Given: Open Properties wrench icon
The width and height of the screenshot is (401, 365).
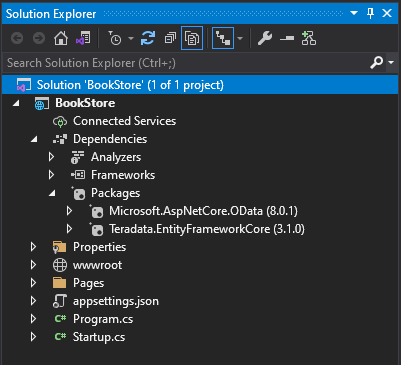Looking at the screenshot, I should 265,38.
